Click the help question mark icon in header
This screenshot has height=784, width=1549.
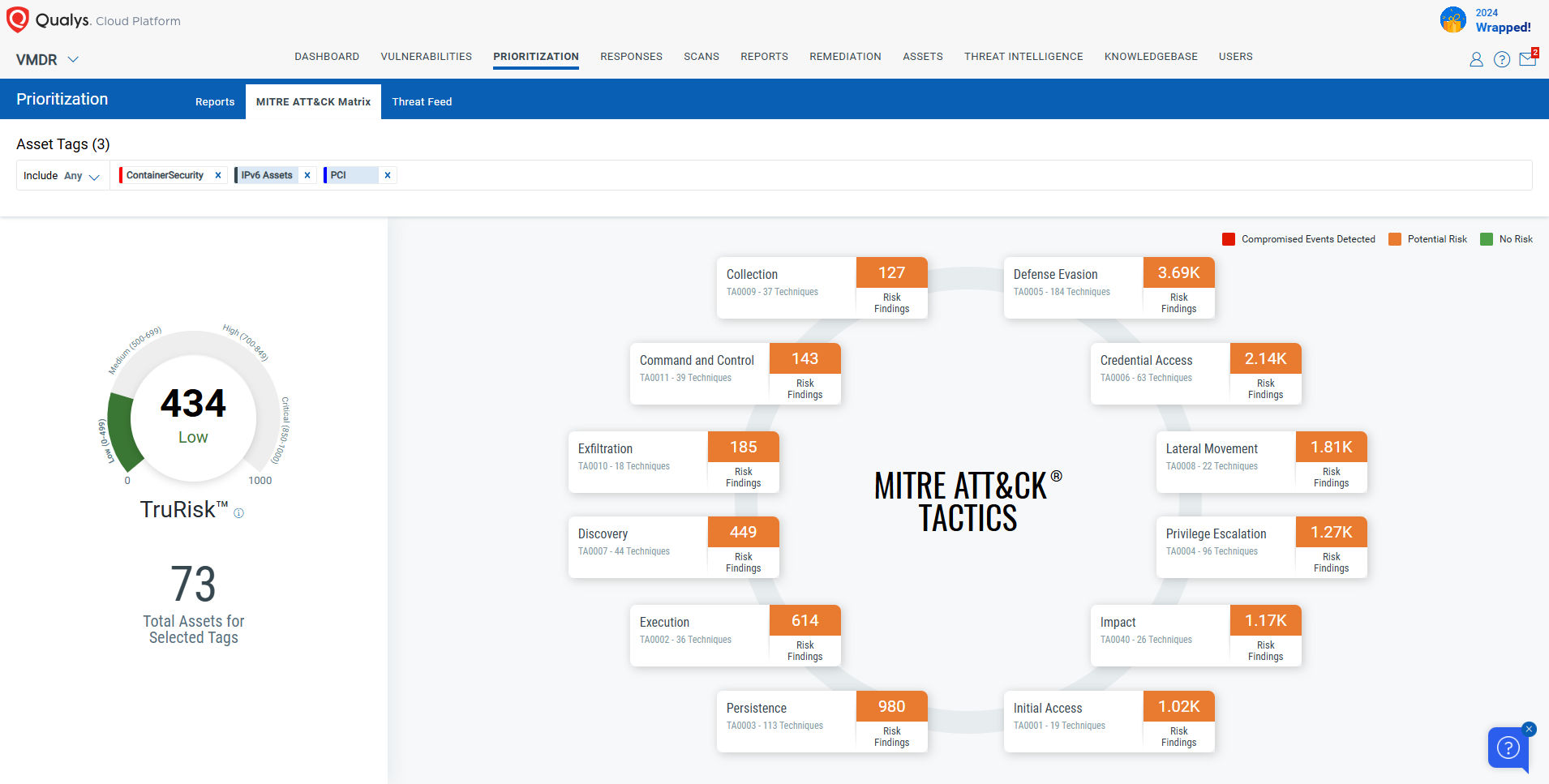click(1501, 59)
